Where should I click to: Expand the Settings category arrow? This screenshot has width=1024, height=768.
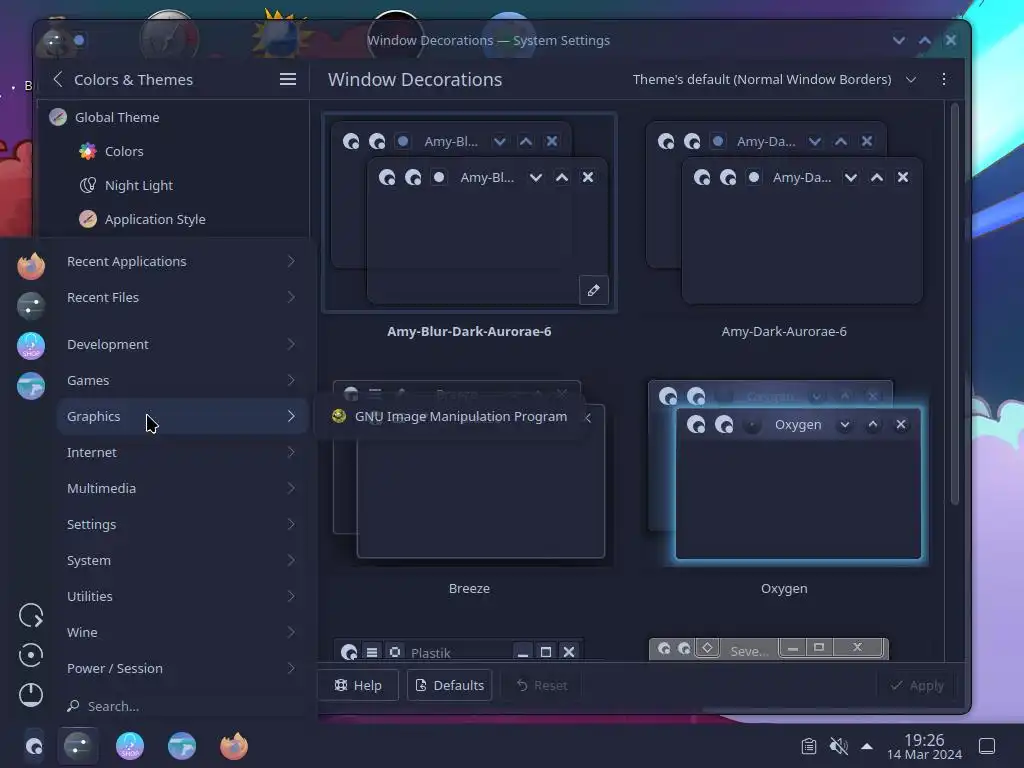pyautogui.click(x=291, y=524)
